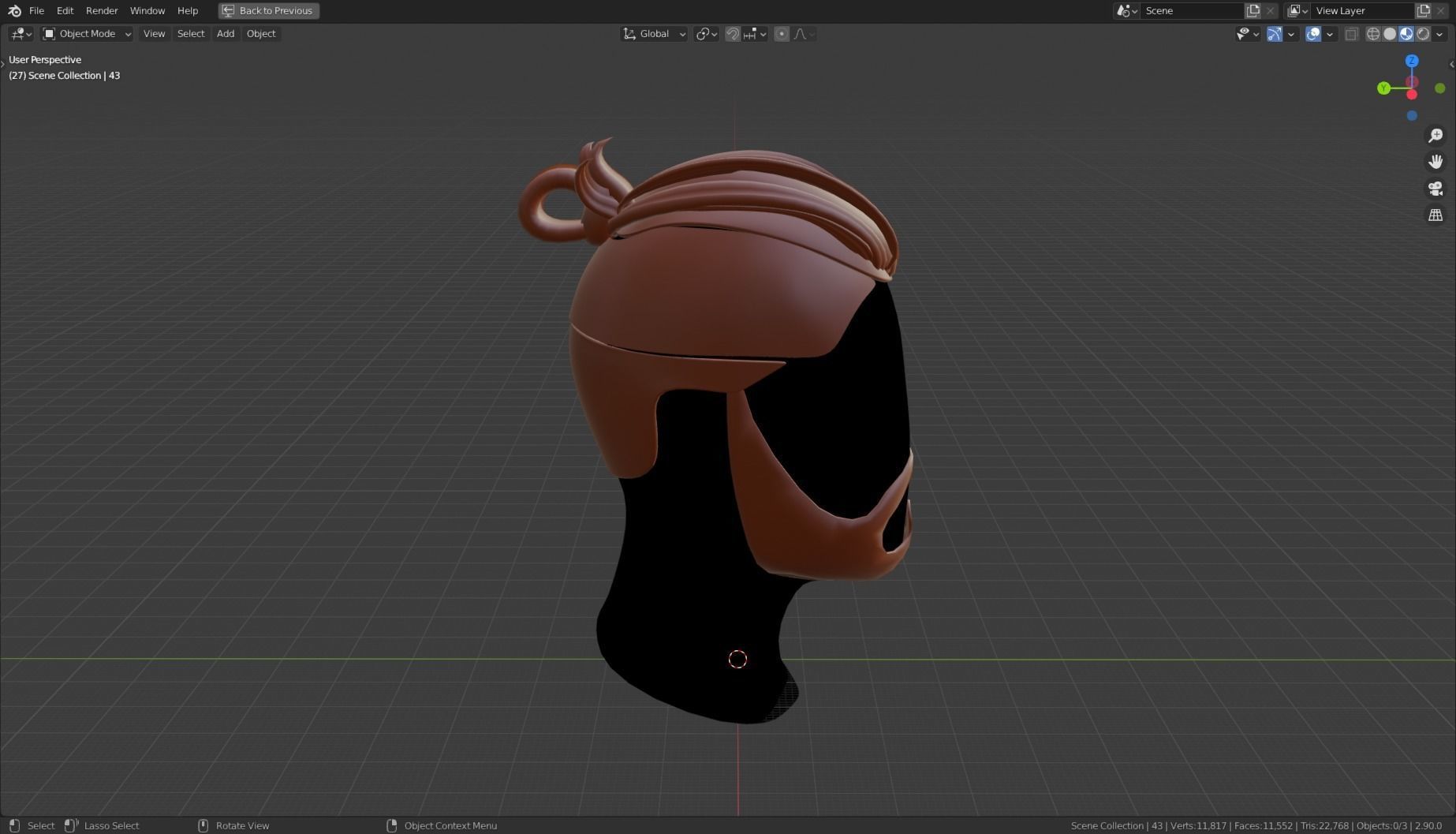Toggle show gizmos
Screen dimensions: 1456x834
click(x=1275, y=34)
